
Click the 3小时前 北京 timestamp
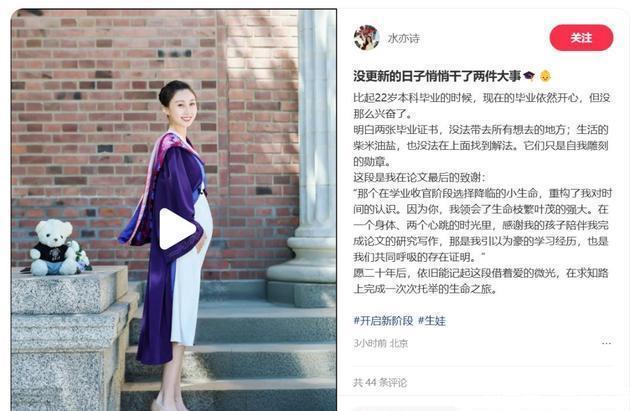coord(380,343)
